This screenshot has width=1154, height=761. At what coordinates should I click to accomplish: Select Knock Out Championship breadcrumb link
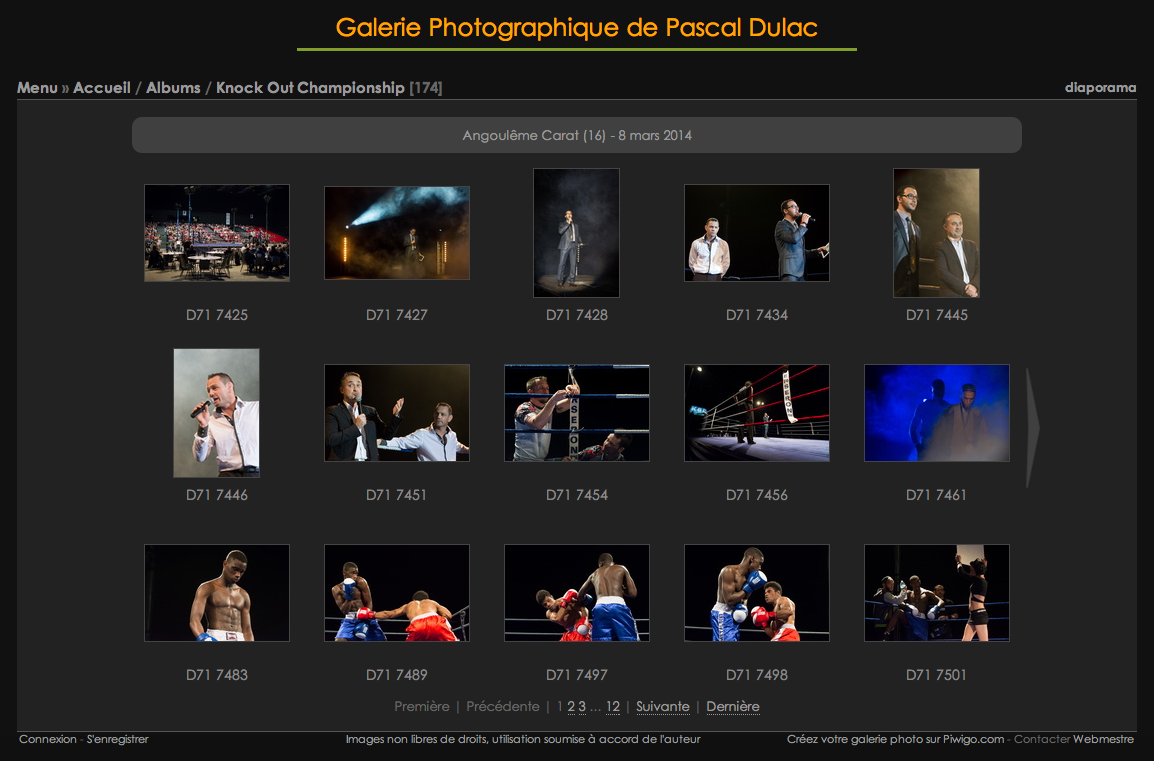coord(310,88)
